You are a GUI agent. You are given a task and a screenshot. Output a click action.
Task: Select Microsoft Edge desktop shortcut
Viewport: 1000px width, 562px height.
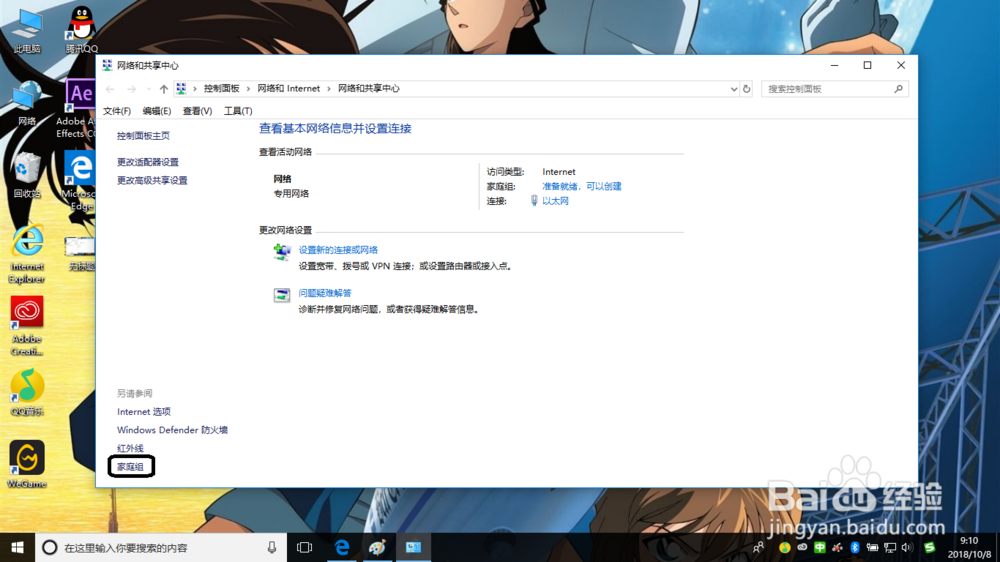80,181
